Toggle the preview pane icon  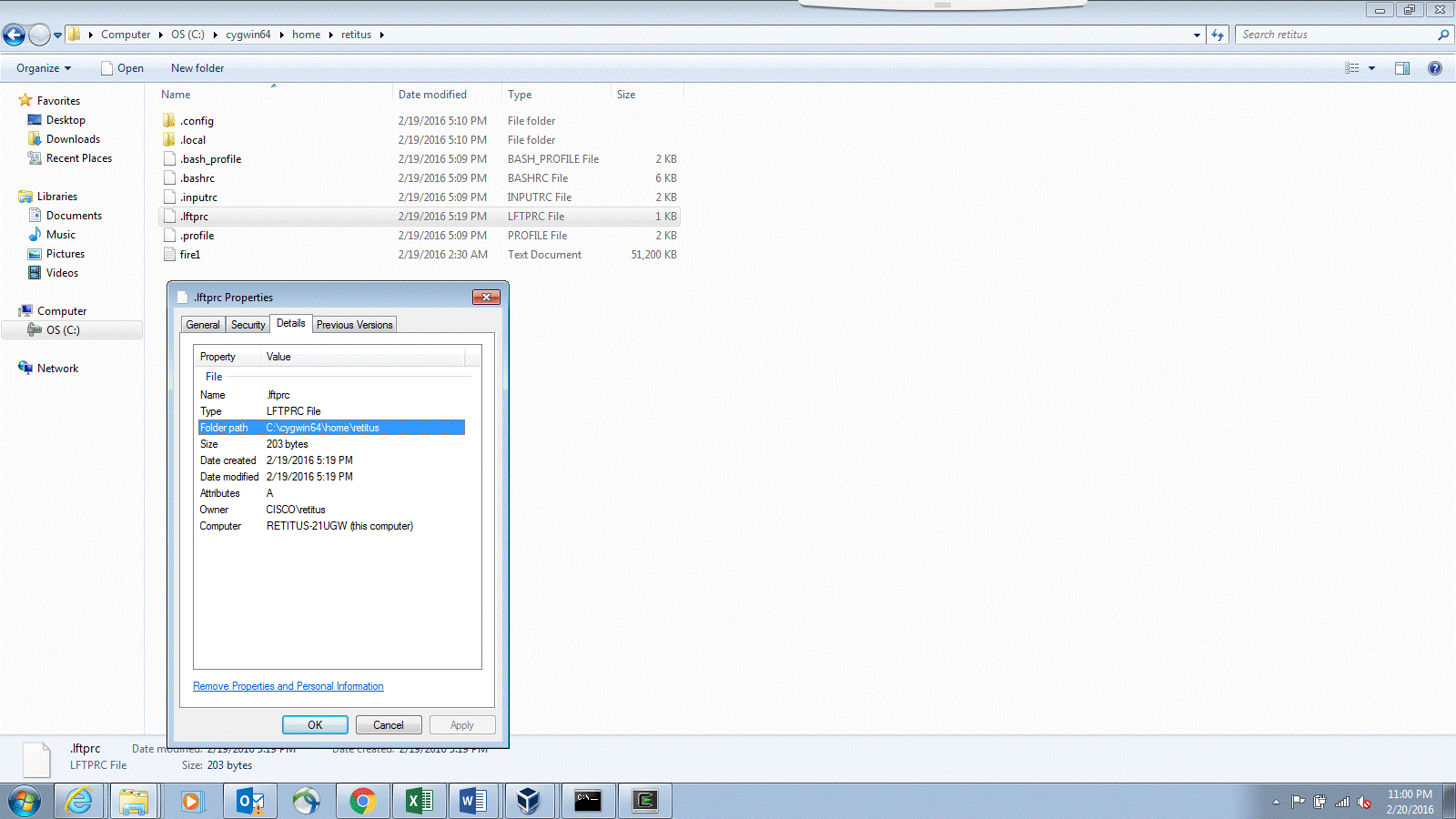coord(1402,68)
